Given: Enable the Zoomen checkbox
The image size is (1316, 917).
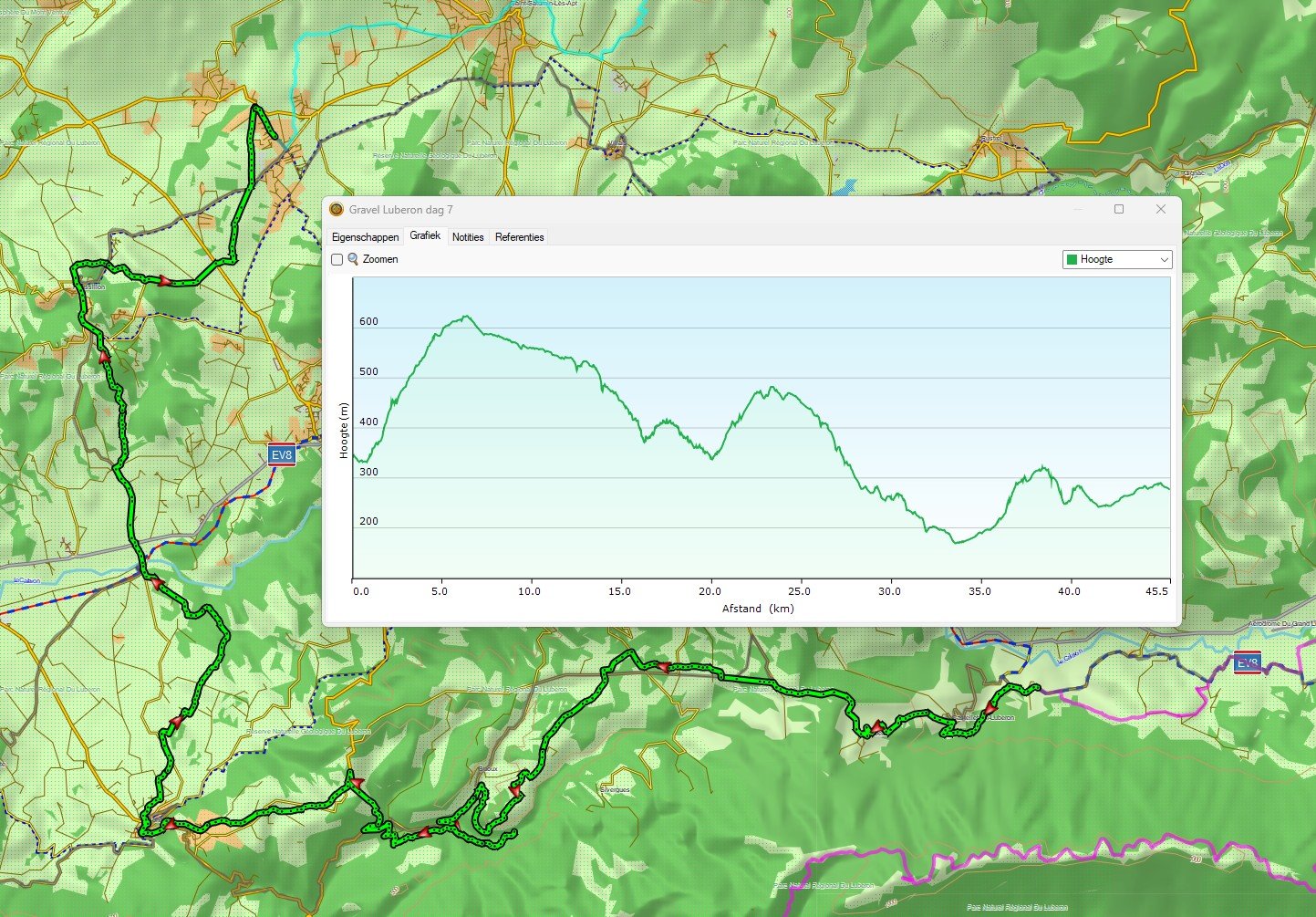Looking at the screenshot, I should (337, 260).
